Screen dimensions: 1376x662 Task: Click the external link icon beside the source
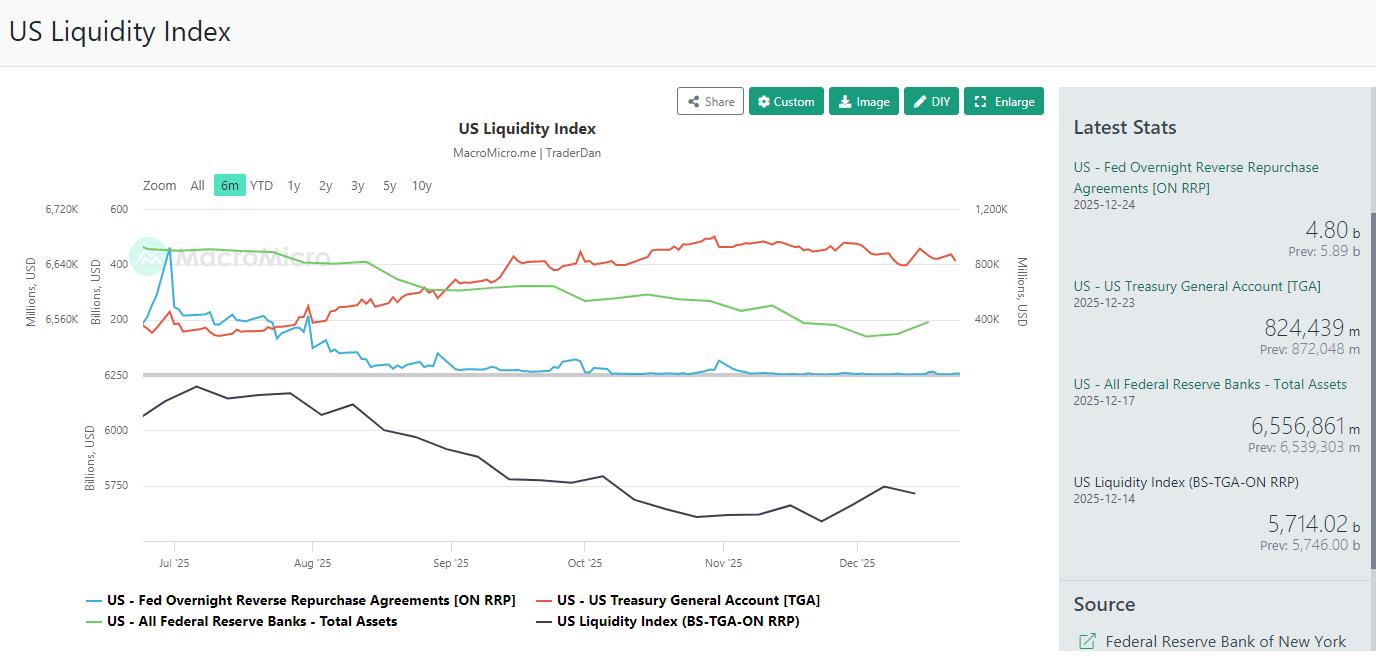[1088, 641]
